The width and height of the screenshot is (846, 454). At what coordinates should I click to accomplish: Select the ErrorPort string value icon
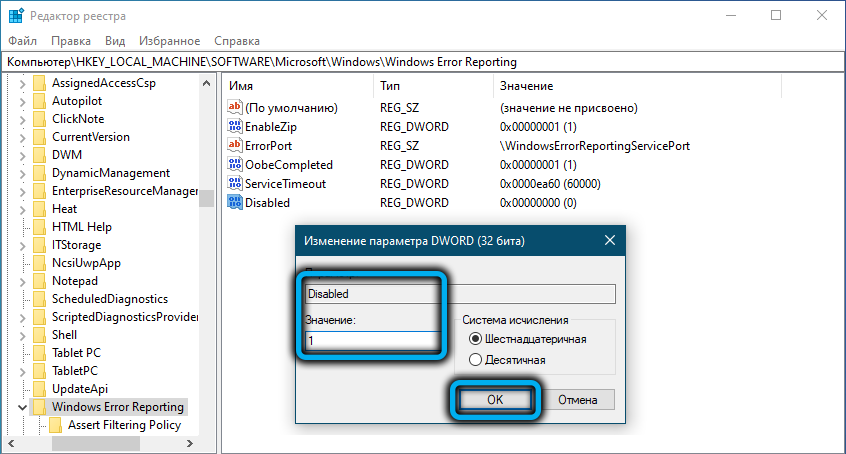(x=236, y=146)
